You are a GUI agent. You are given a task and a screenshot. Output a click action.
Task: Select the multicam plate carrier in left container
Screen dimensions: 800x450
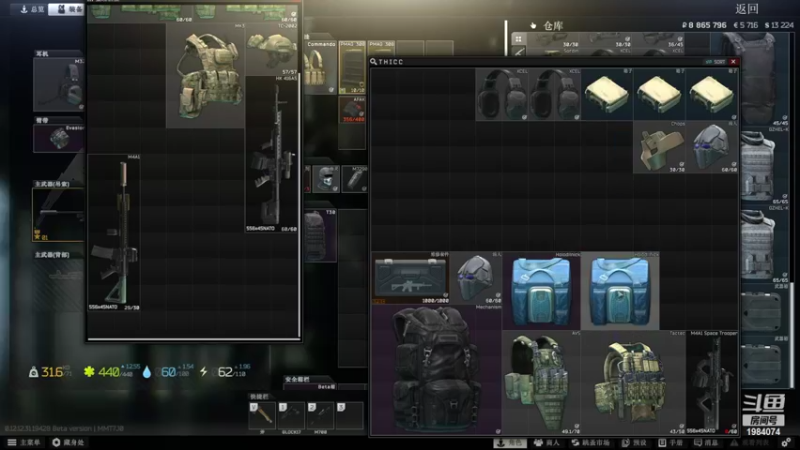206,75
